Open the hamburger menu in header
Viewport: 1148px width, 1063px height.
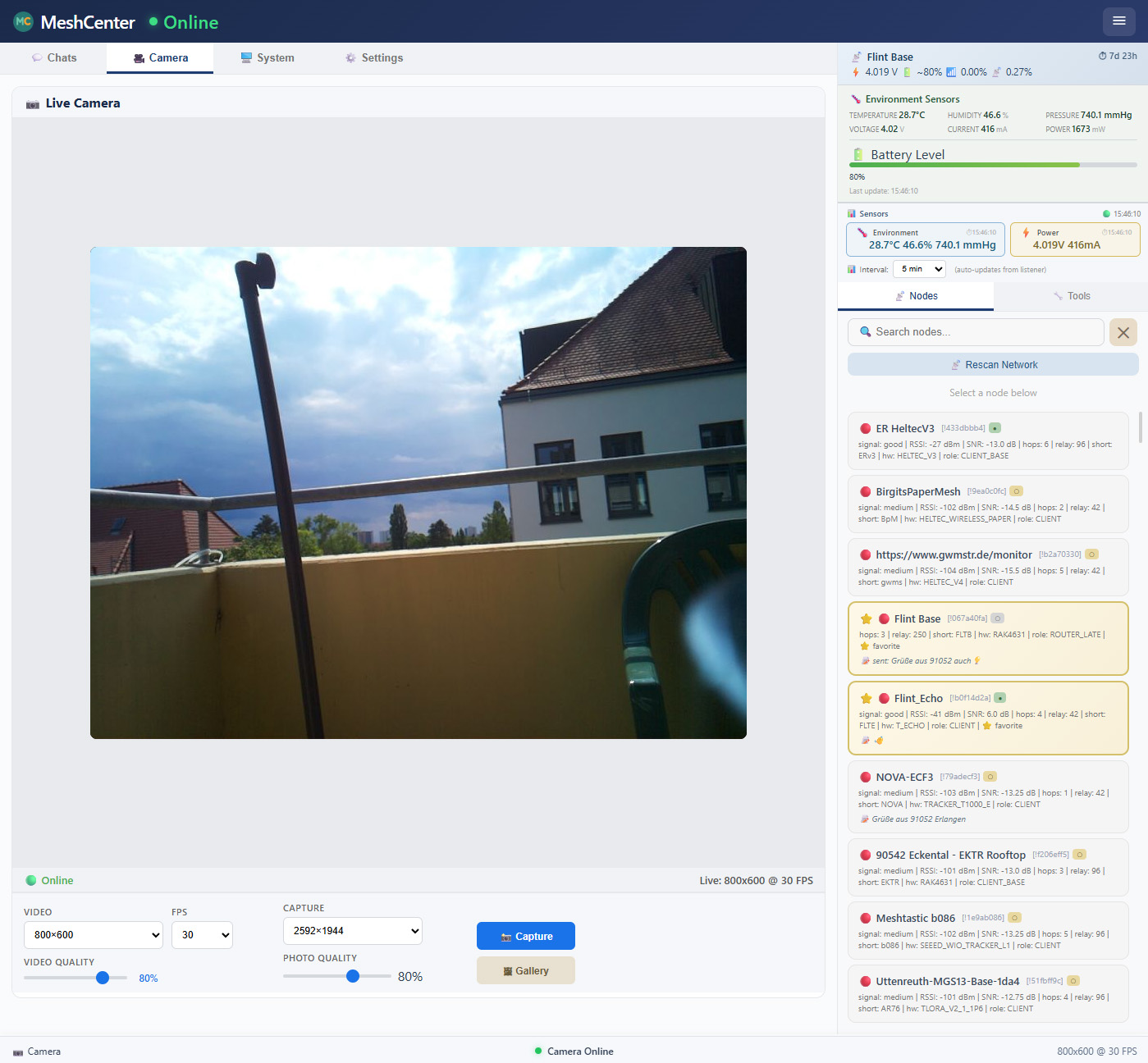pos(1119,21)
